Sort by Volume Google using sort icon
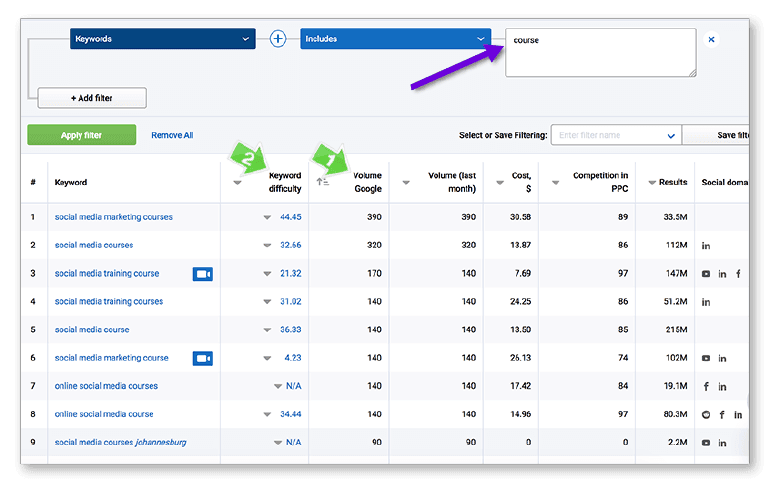 click(x=322, y=182)
